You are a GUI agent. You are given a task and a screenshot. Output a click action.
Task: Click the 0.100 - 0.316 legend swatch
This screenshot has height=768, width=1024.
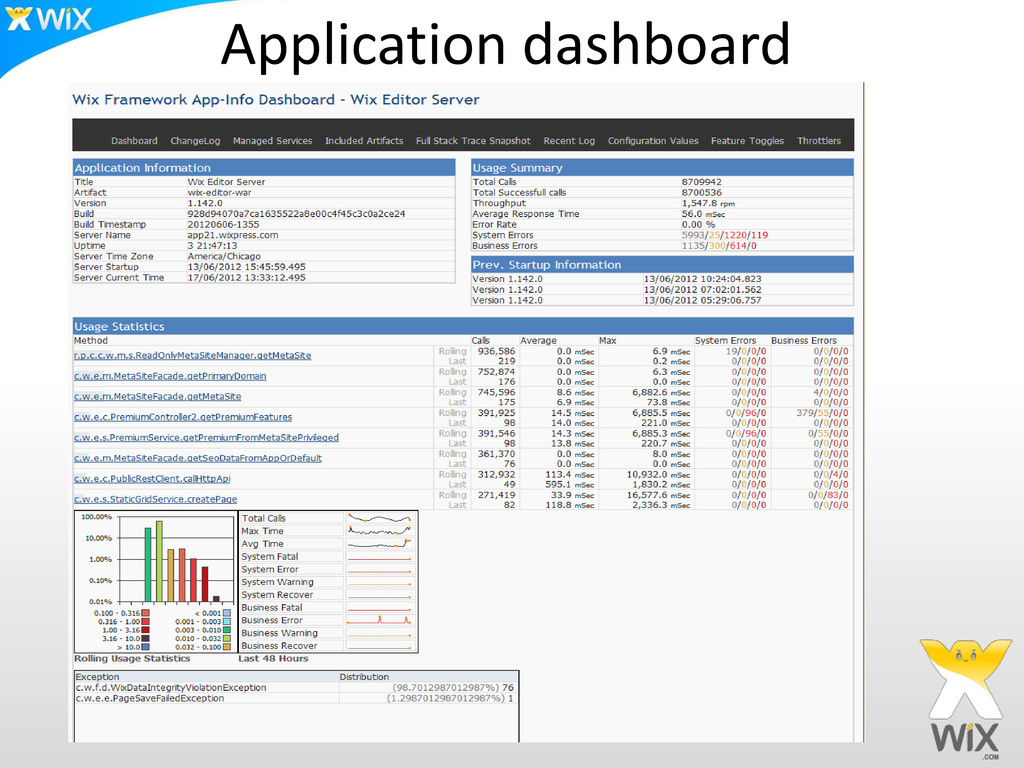[x=146, y=613]
